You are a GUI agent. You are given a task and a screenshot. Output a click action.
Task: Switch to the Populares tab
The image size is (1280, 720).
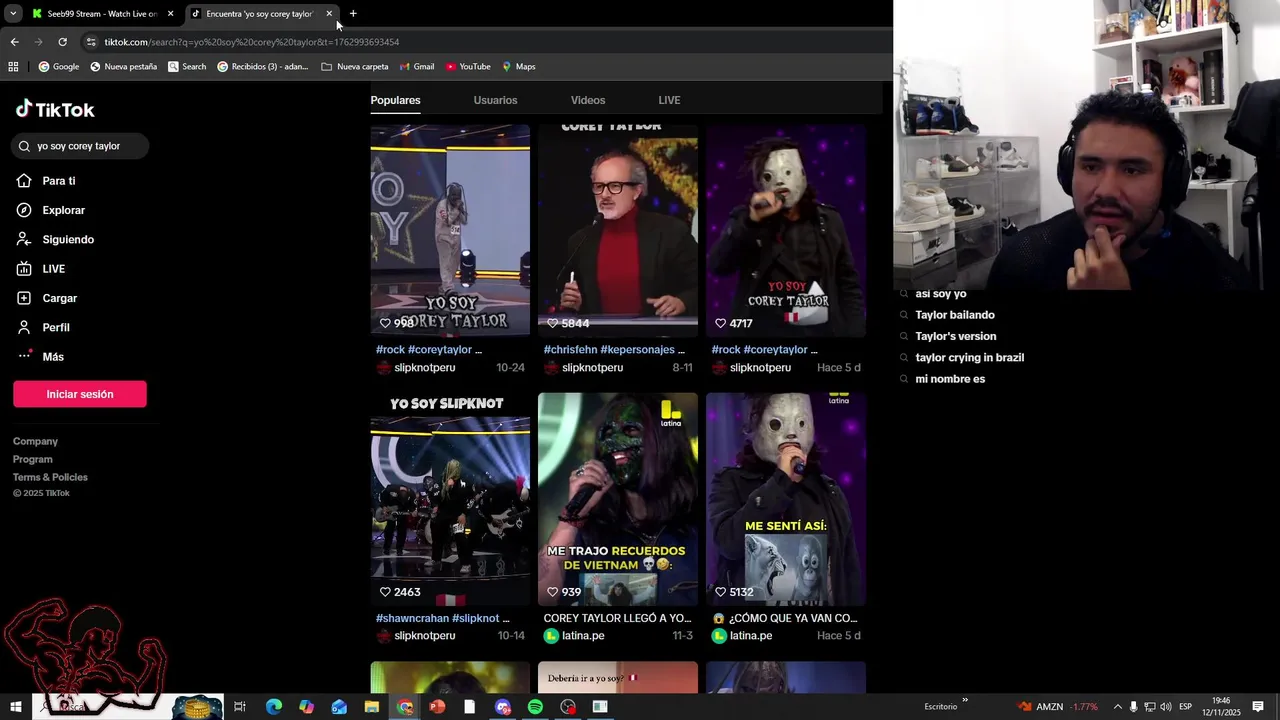pos(395,100)
